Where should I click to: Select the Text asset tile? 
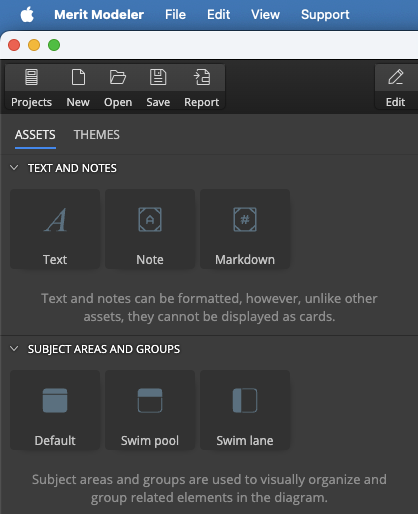coord(55,229)
